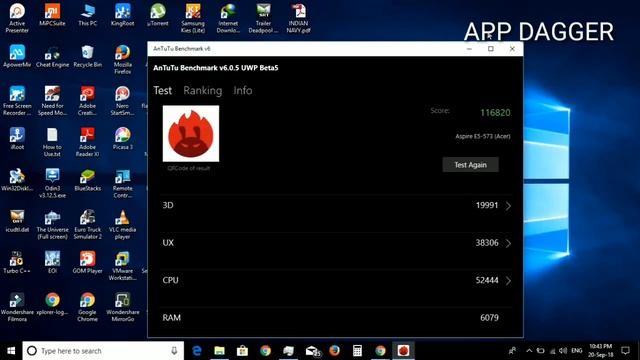Switch to the Test tab in AnTuTu

point(162,91)
